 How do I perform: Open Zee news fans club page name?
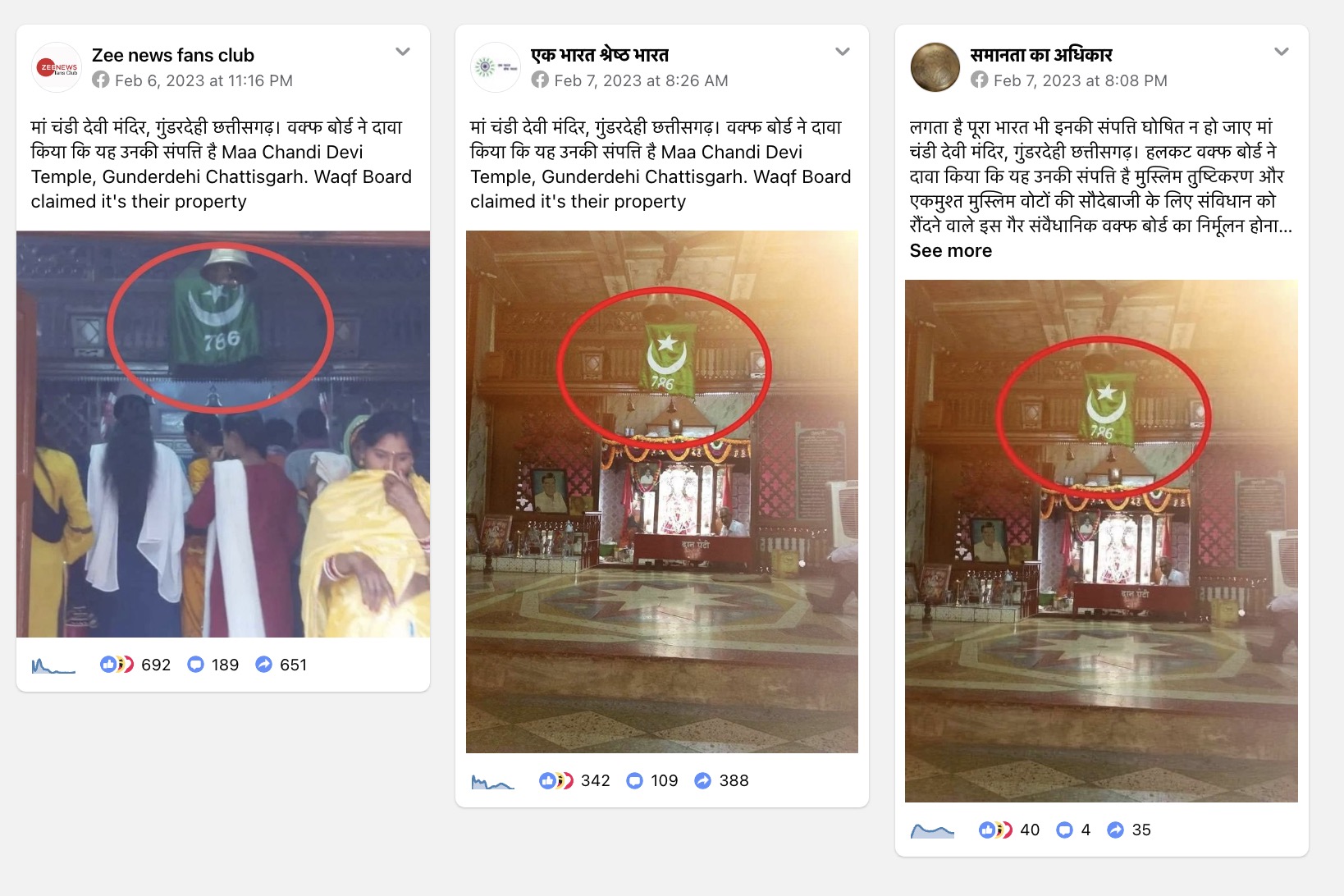tap(173, 55)
